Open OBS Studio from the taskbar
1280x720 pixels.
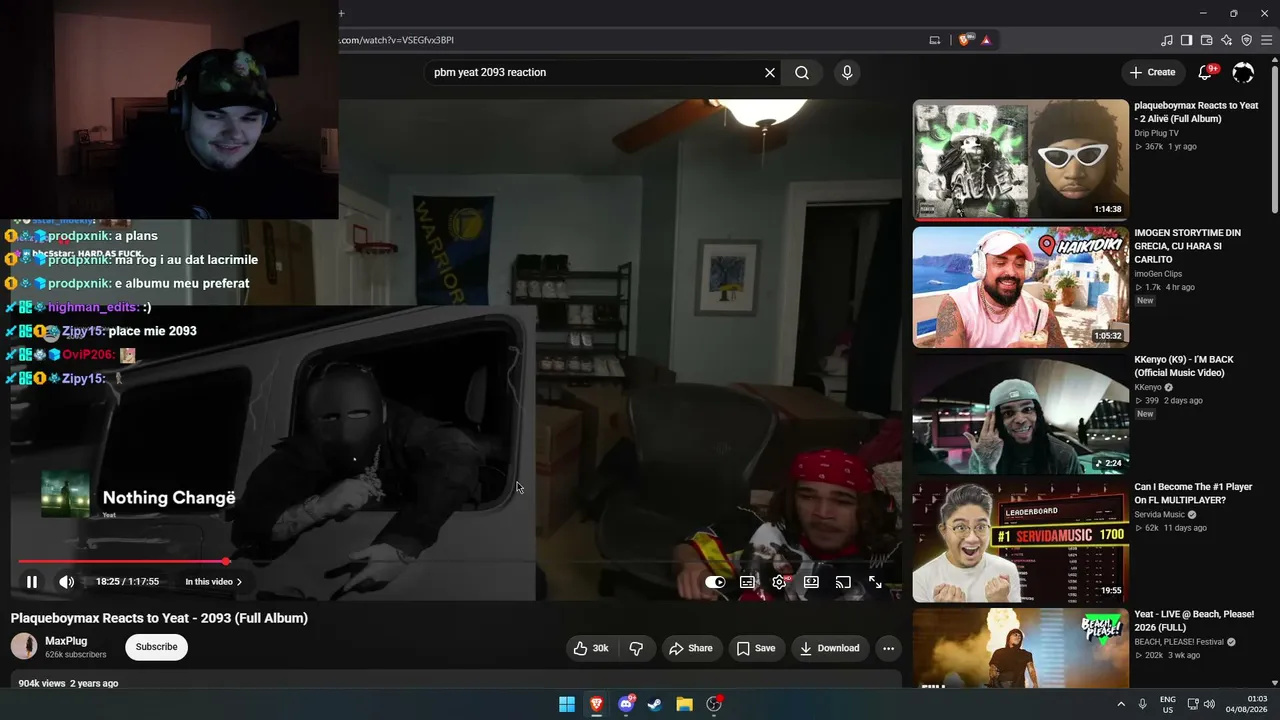tap(714, 704)
